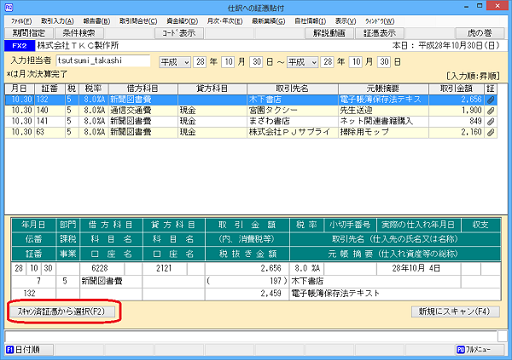Click the credit code 2121 in the detail panel

click(165, 269)
